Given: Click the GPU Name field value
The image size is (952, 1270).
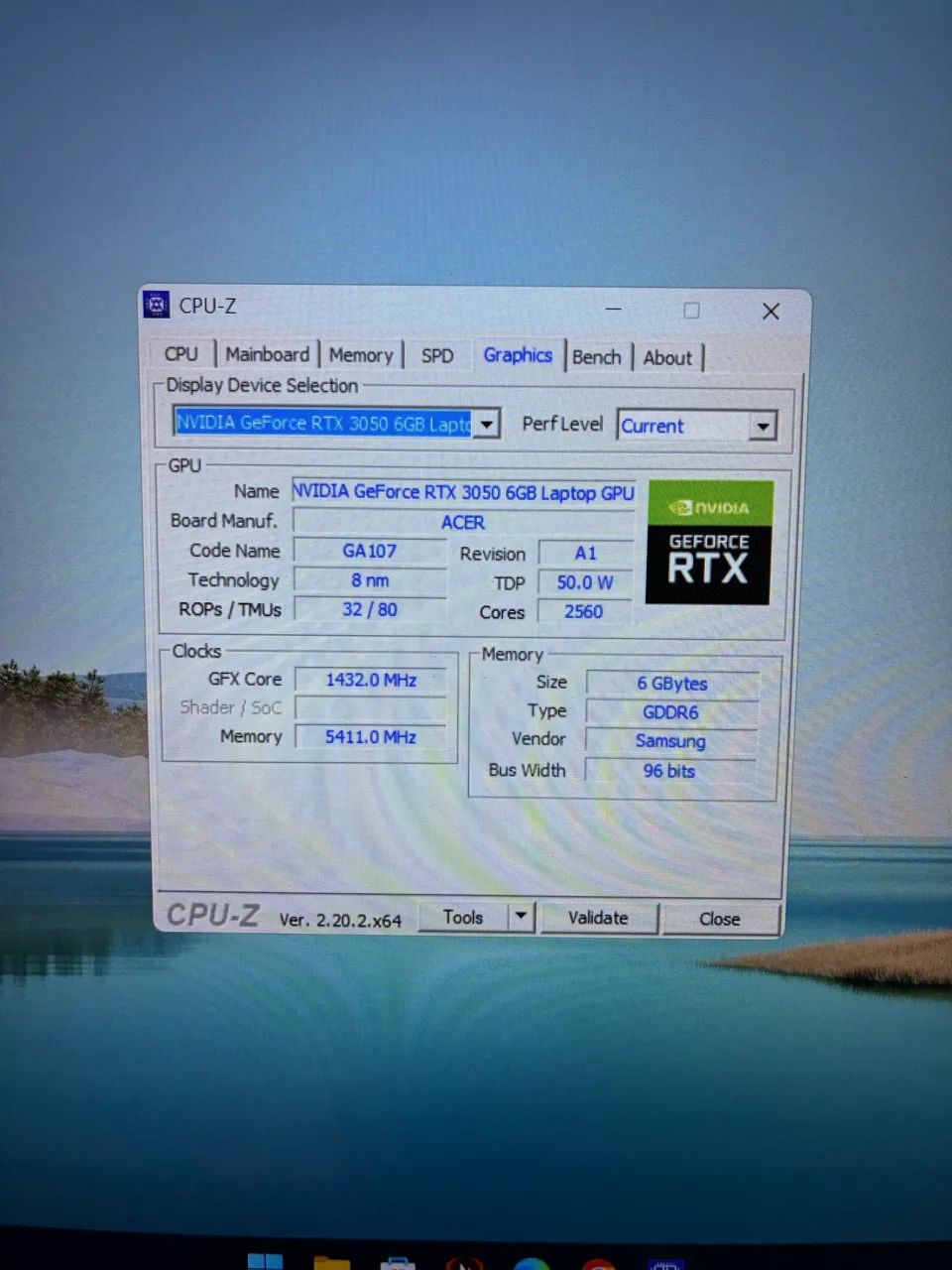Looking at the screenshot, I should 463,492.
